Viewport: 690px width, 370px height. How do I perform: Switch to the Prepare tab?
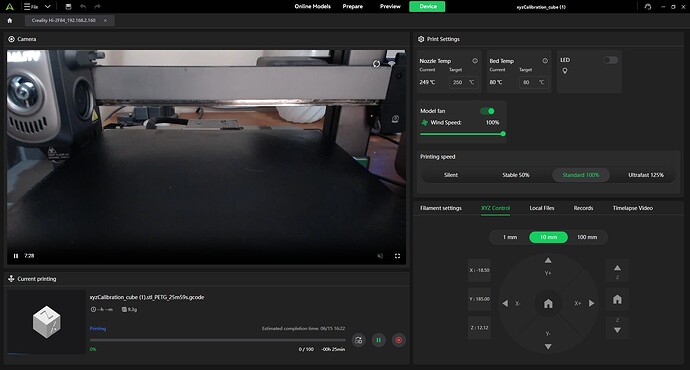point(353,6)
